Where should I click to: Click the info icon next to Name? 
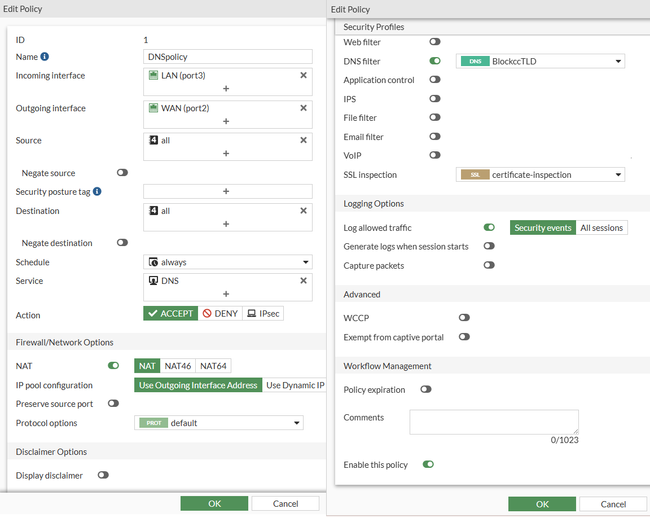coord(45,57)
